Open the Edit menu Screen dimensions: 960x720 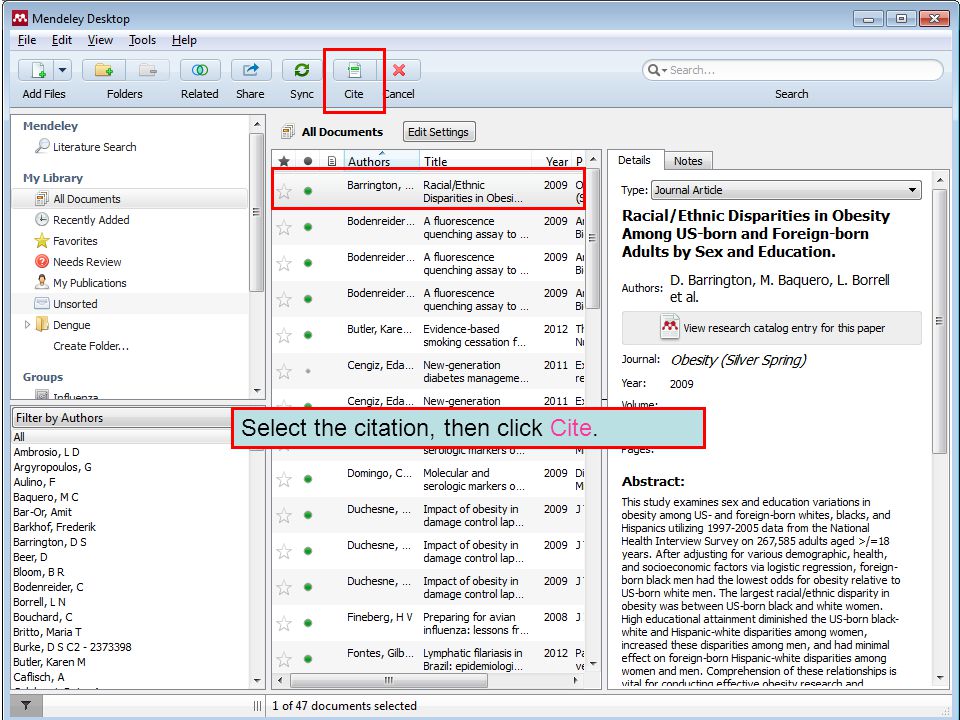pos(62,40)
